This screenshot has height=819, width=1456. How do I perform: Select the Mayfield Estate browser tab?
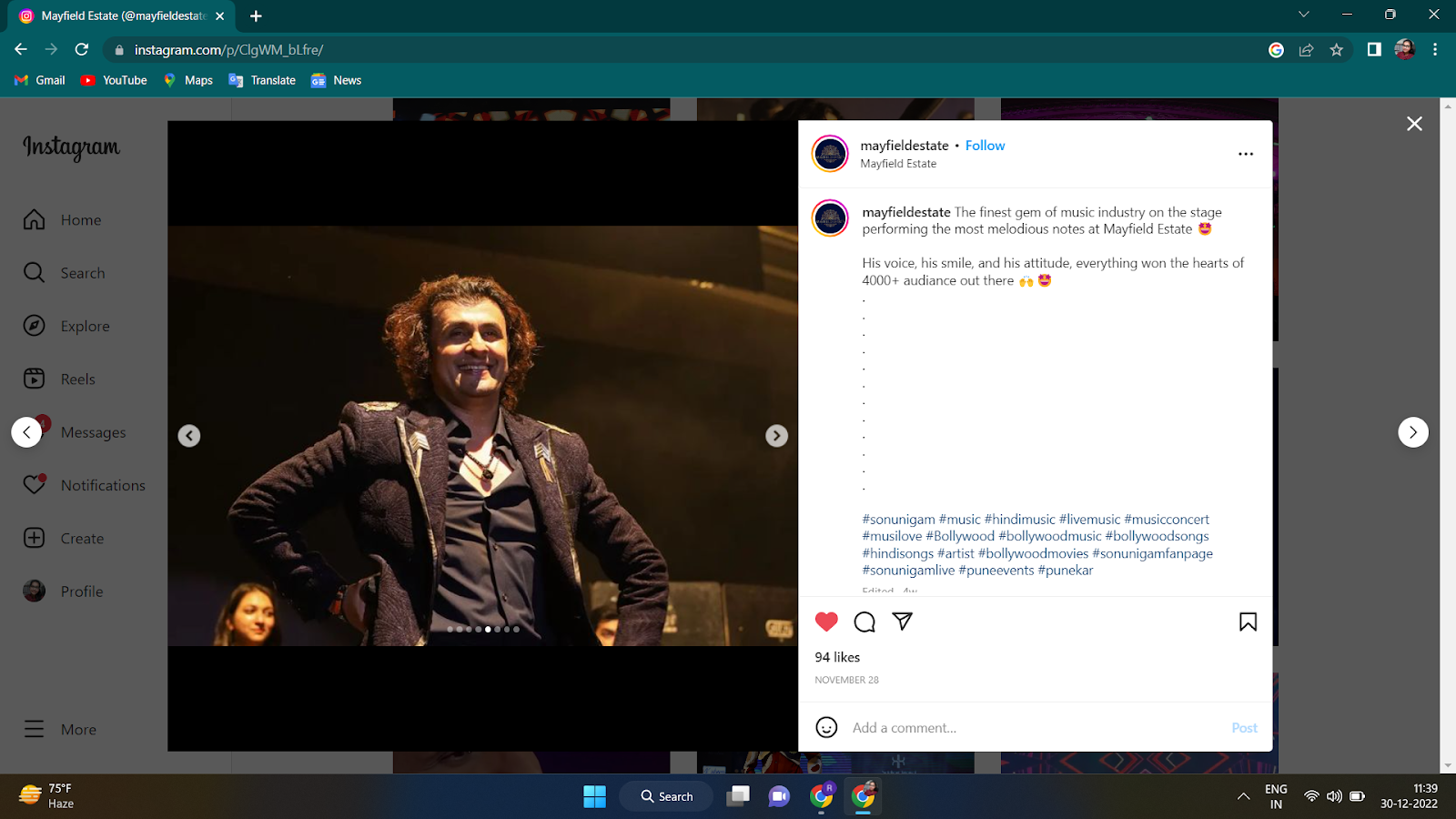[x=122, y=15]
